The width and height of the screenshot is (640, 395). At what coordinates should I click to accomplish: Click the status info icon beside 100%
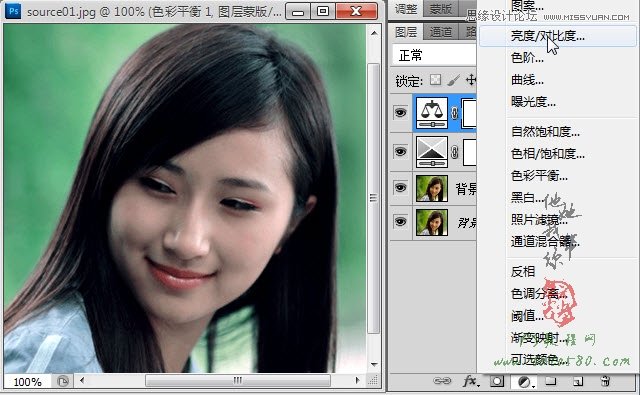[x=63, y=382]
